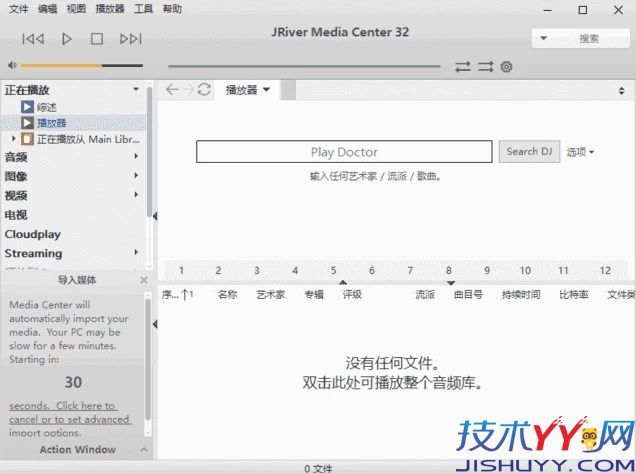Expand the 视频 section
This screenshot has width=636, height=473.
tap(136, 194)
